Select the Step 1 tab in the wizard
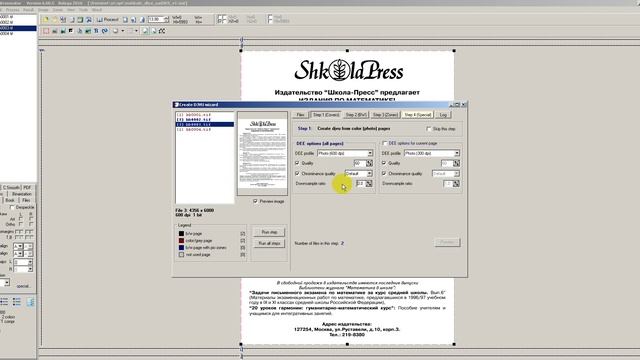This screenshot has height=360, width=640. pyautogui.click(x=326, y=115)
